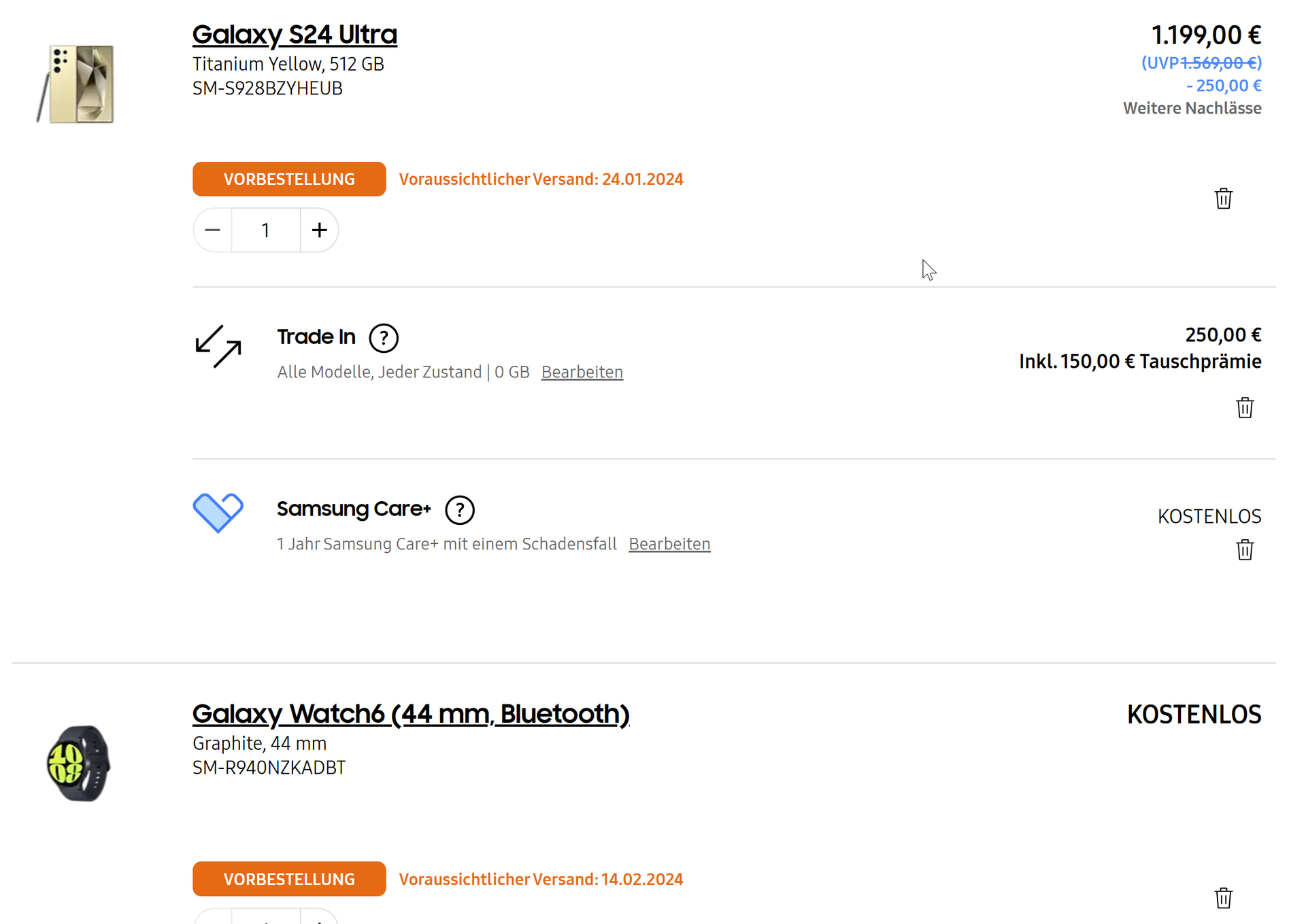Remove Samsung Care+ using trash icon
Viewport: 1306px width, 924px height.
tap(1245, 549)
